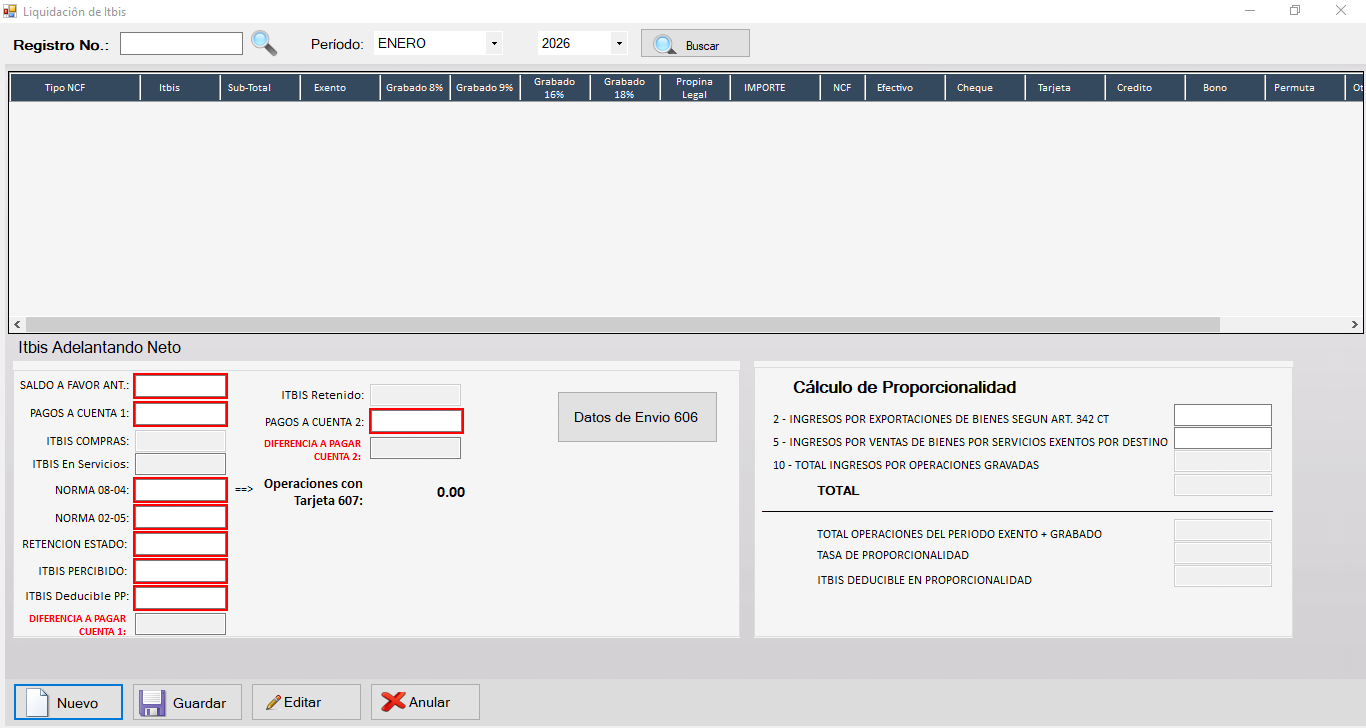Viewport: 1366px width, 728px height.
Task: Open Datos de Envio 606
Action: coord(637,417)
